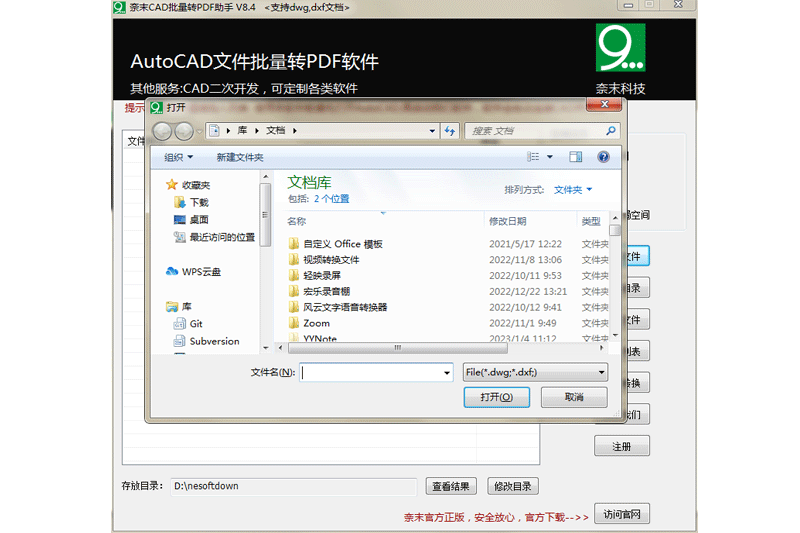Click the 文档 breadcrumb segment
The height and width of the screenshot is (533, 800).
tap(276, 131)
